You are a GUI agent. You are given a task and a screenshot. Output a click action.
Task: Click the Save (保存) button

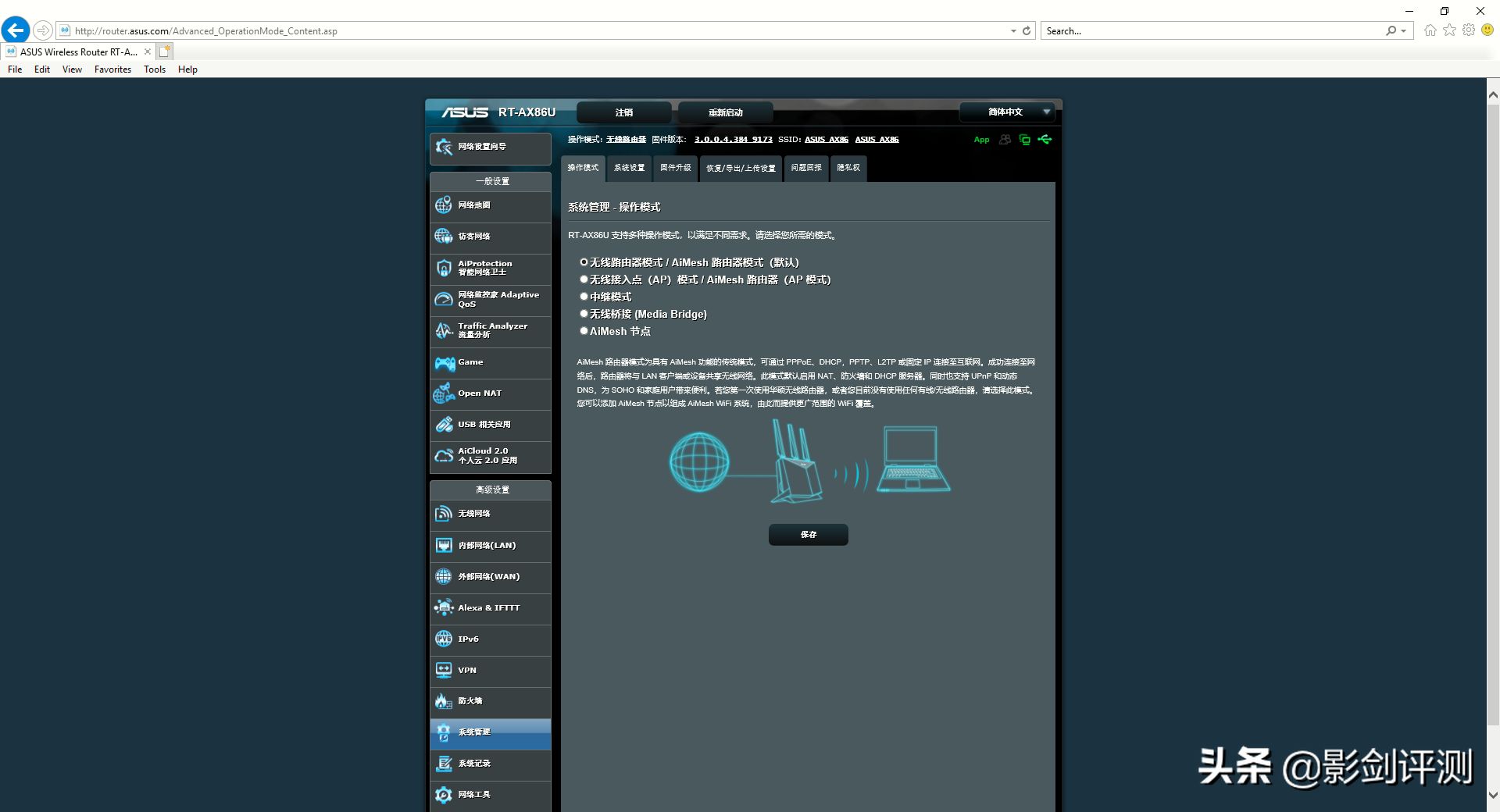click(x=809, y=535)
